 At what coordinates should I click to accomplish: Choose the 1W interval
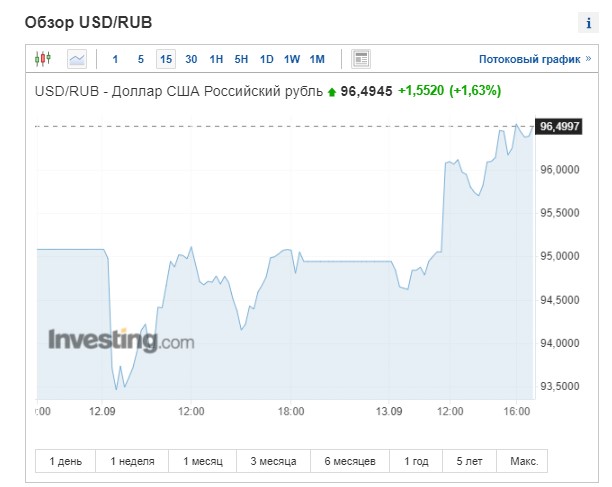[x=292, y=59]
